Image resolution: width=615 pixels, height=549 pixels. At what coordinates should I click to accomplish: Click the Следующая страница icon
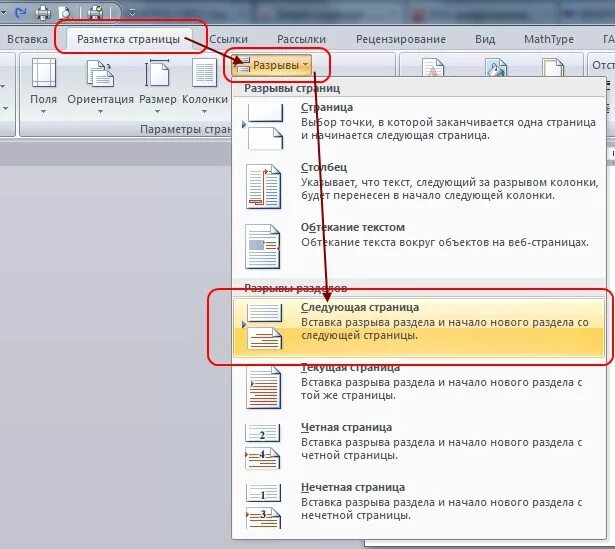pyautogui.click(x=265, y=327)
